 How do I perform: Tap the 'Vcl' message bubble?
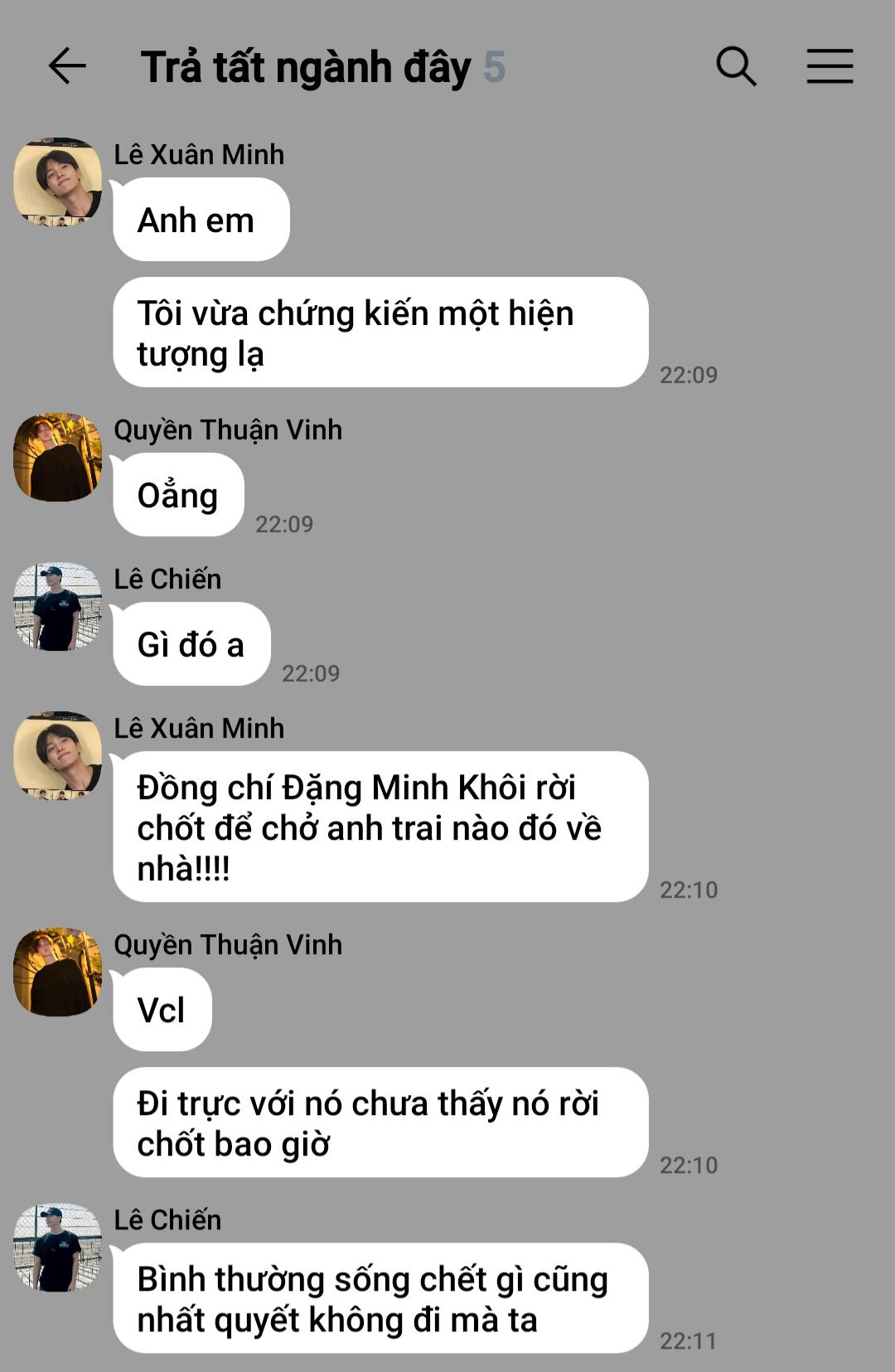(162, 1010)
